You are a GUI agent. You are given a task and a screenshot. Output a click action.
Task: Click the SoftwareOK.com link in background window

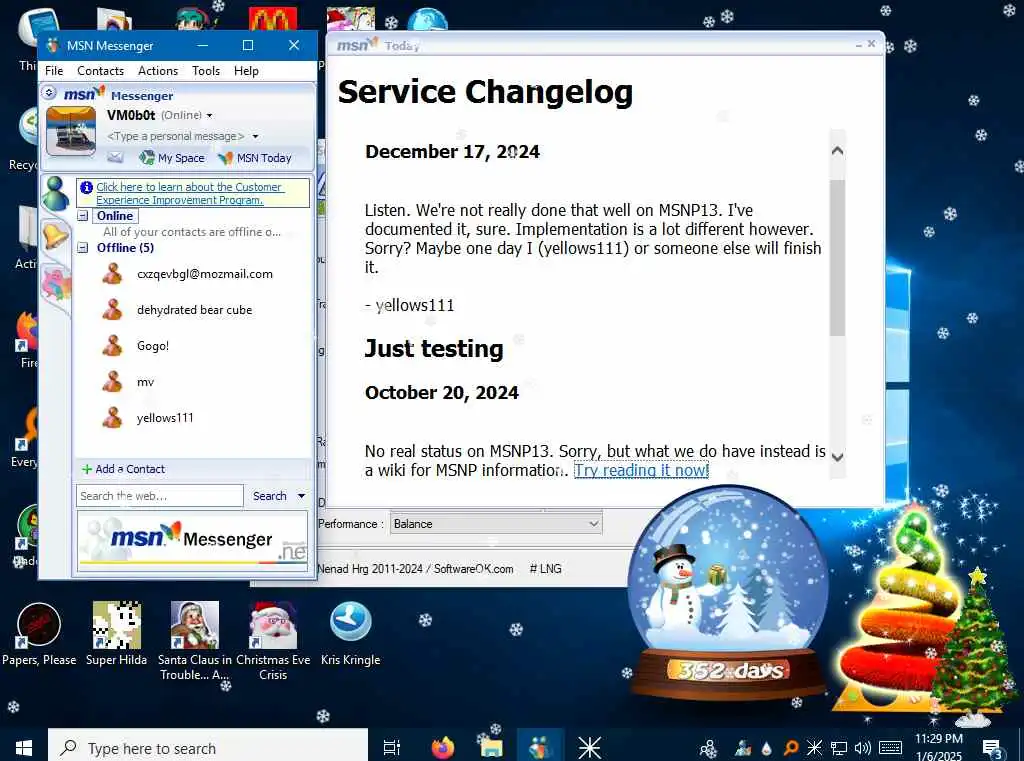click(473, 569)
